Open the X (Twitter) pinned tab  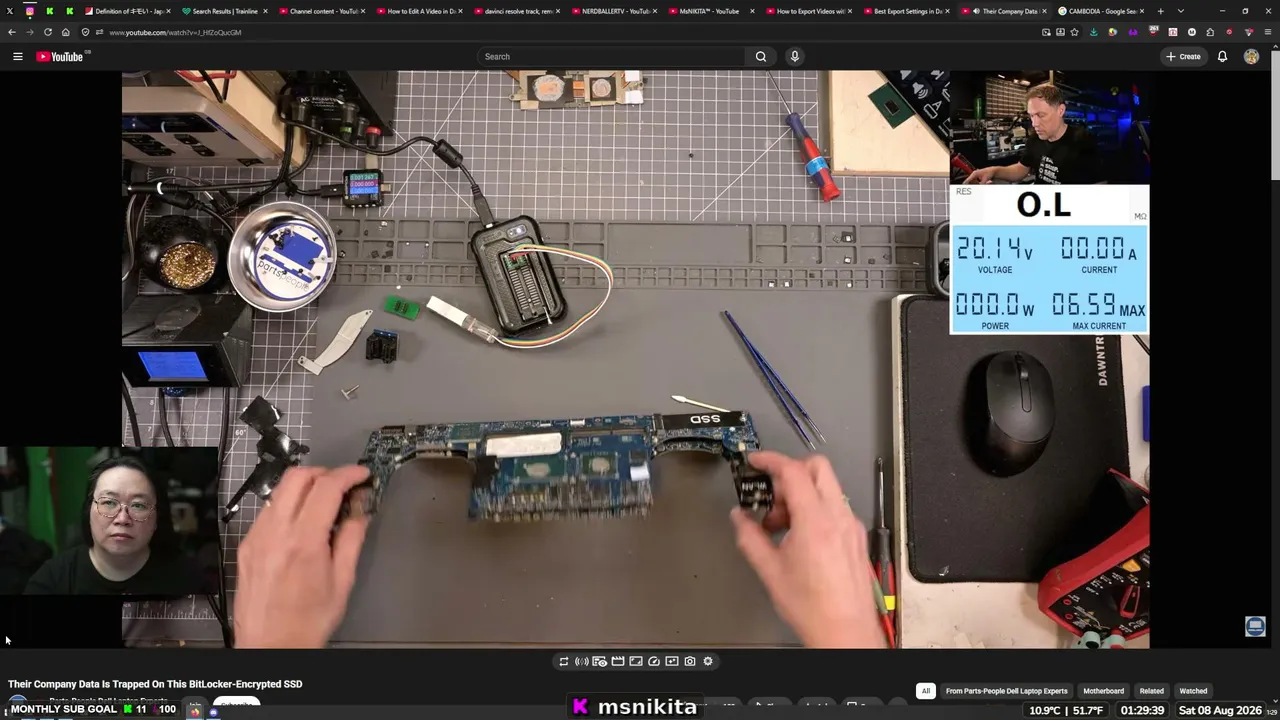point(9,11)
